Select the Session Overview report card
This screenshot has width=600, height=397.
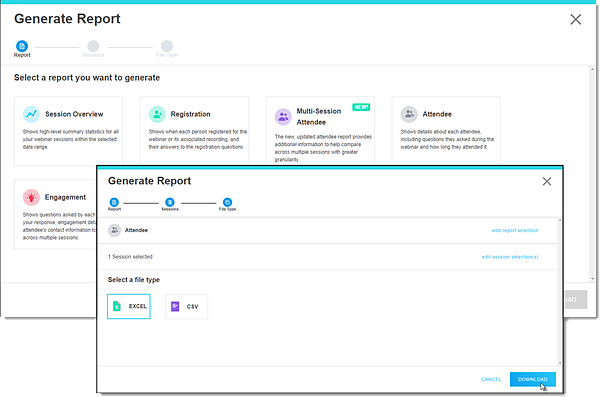pos(68,131)
